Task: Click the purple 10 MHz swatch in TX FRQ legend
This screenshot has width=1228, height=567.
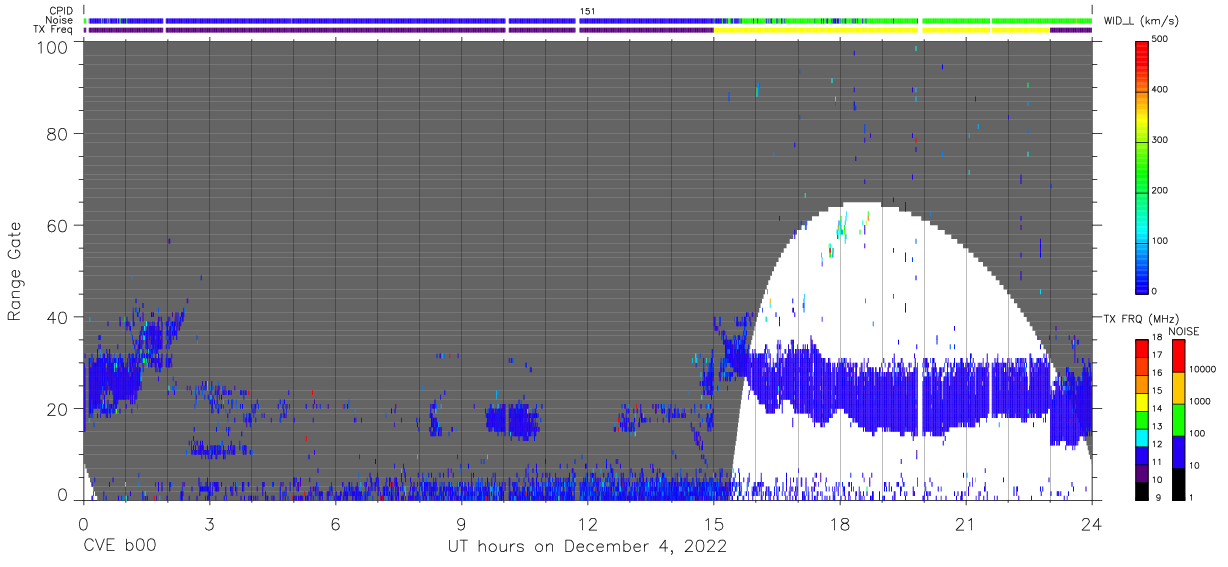Action: click(1143, 474)
